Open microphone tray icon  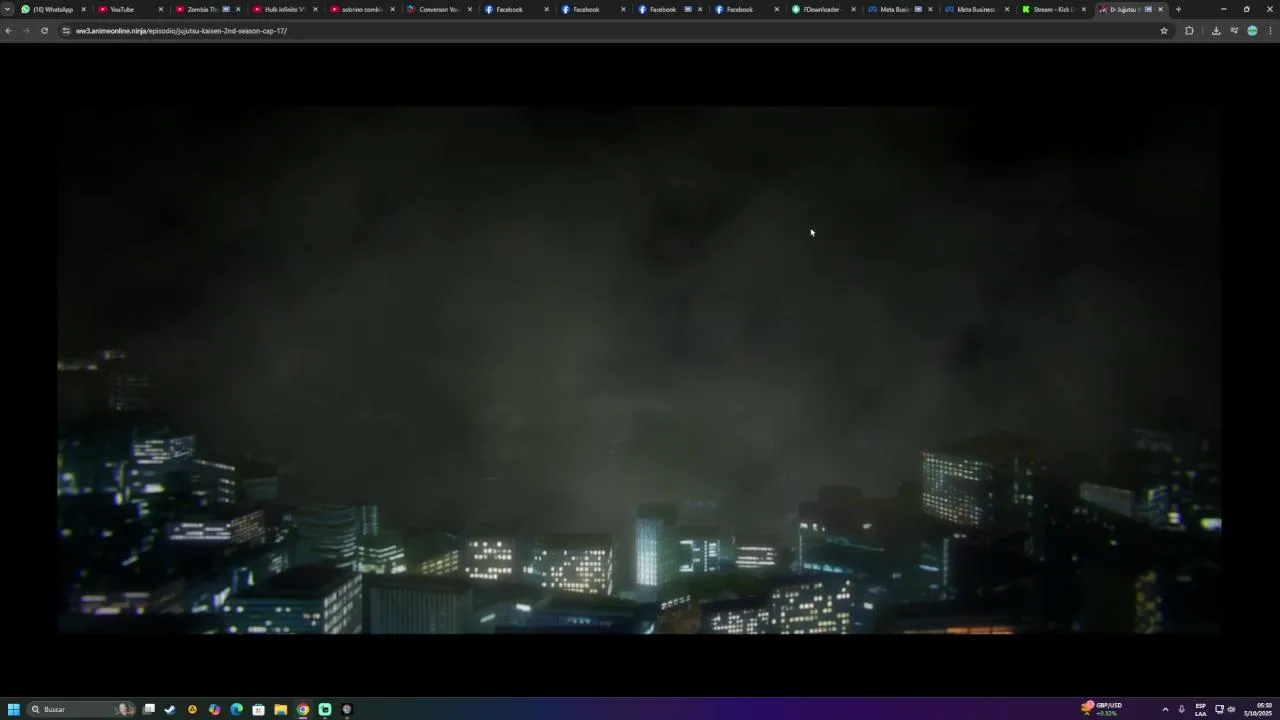tap(1182, 709)
